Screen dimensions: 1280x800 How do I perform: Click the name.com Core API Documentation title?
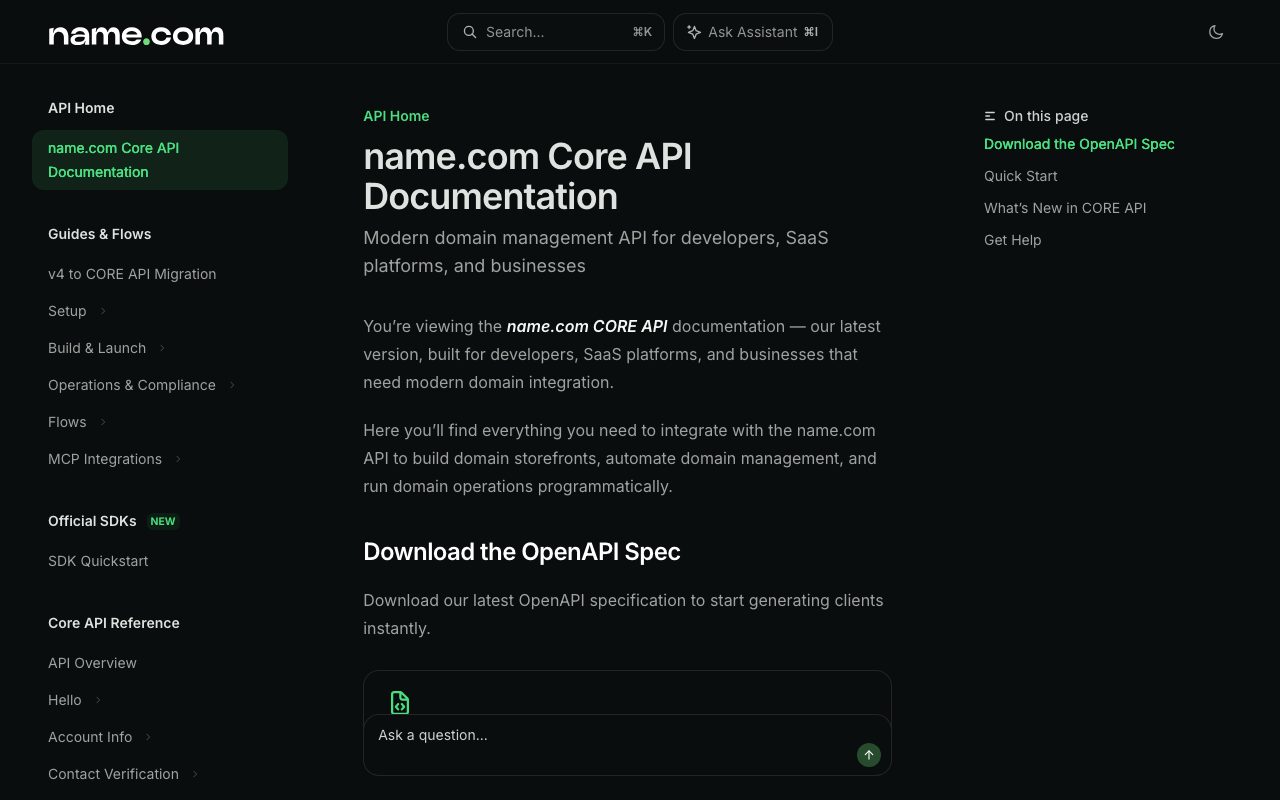coord(528,176)
